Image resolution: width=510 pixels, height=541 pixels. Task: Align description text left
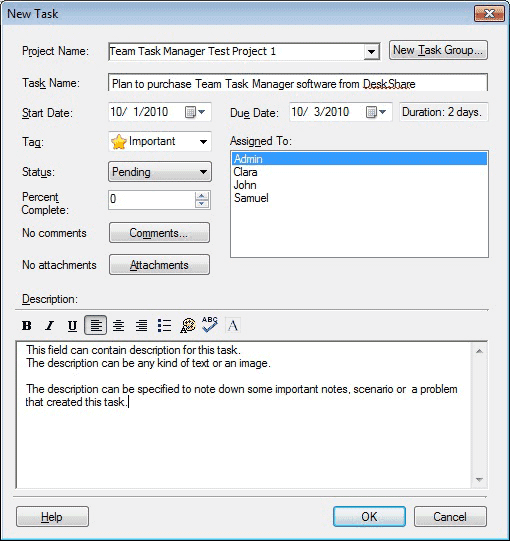coord(96,325)
